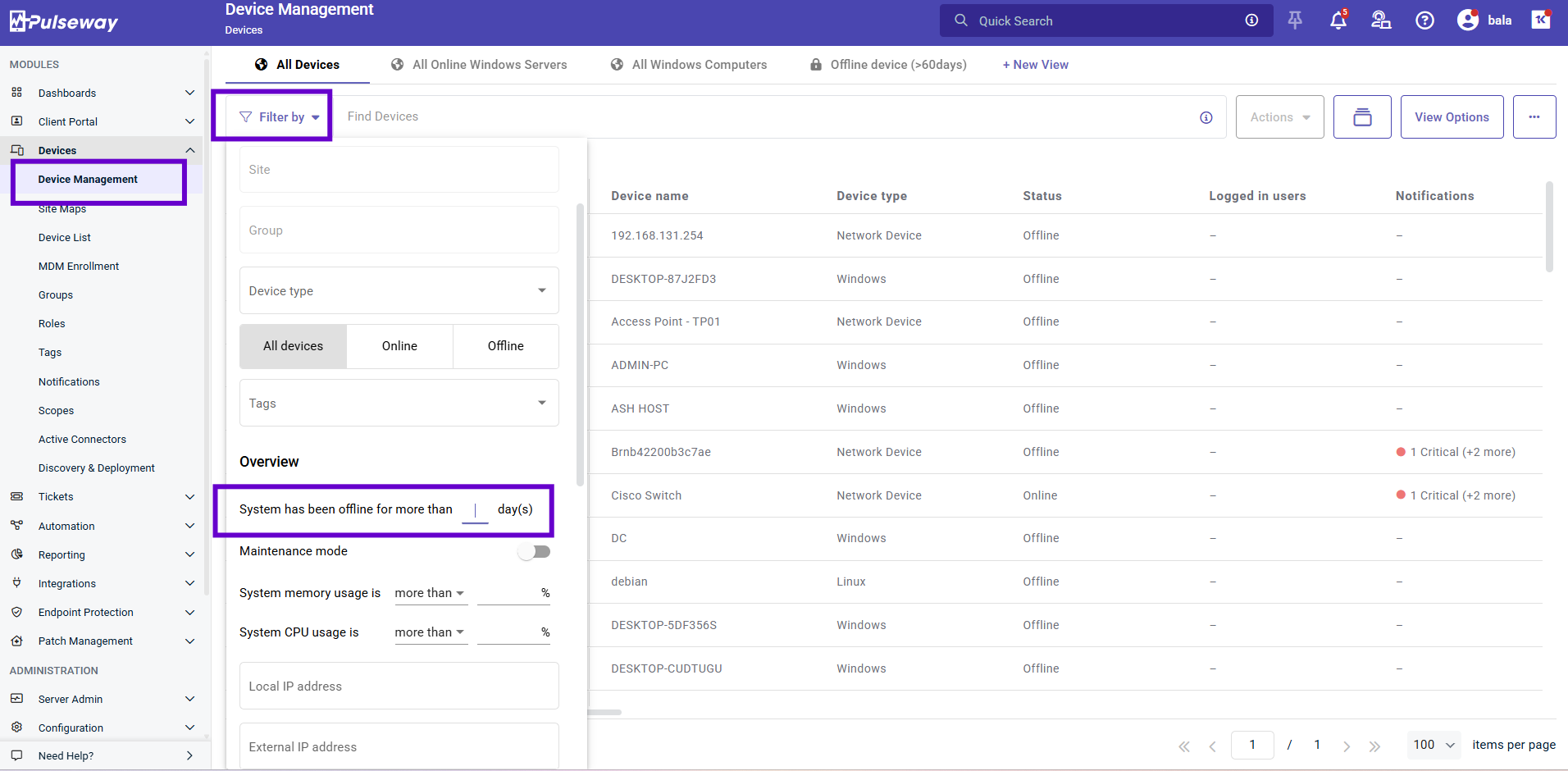Click the Site filter field
Screen dimensions: 1568x771
pyautogui.click(x=399, y=170)
